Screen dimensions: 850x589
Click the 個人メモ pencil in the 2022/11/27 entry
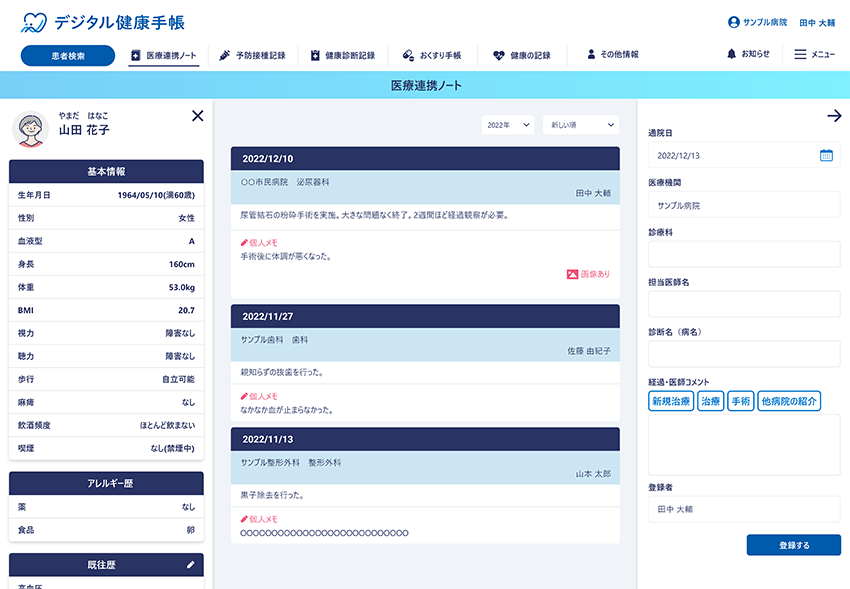(x=244, y=396)
